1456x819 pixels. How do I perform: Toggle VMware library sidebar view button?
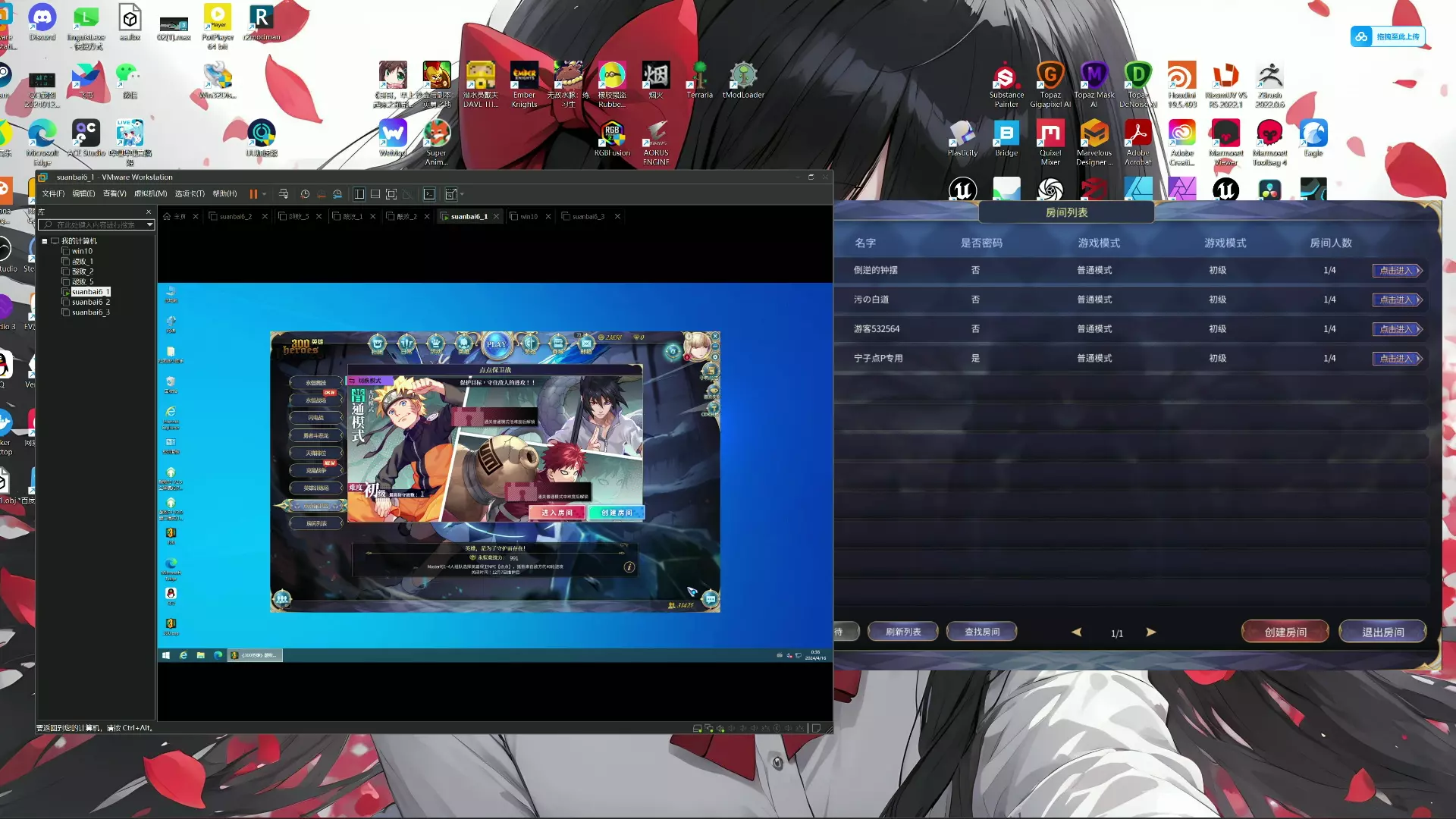point(359,194)
